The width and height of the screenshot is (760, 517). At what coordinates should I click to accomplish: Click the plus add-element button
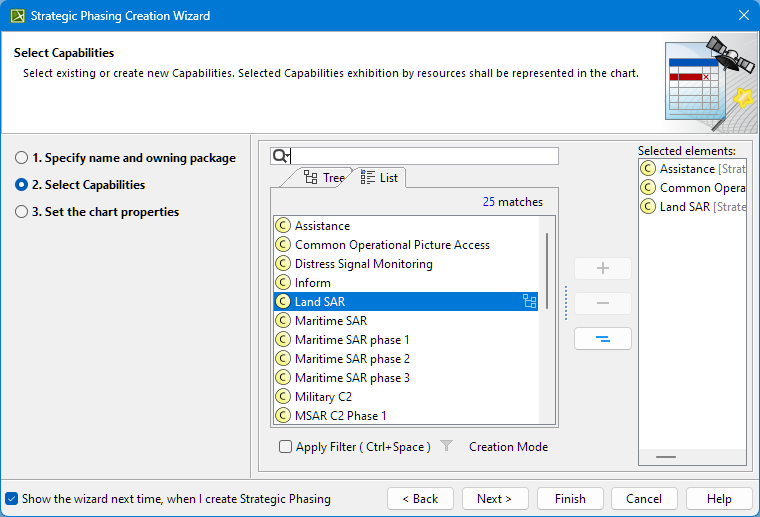(602, 269)
